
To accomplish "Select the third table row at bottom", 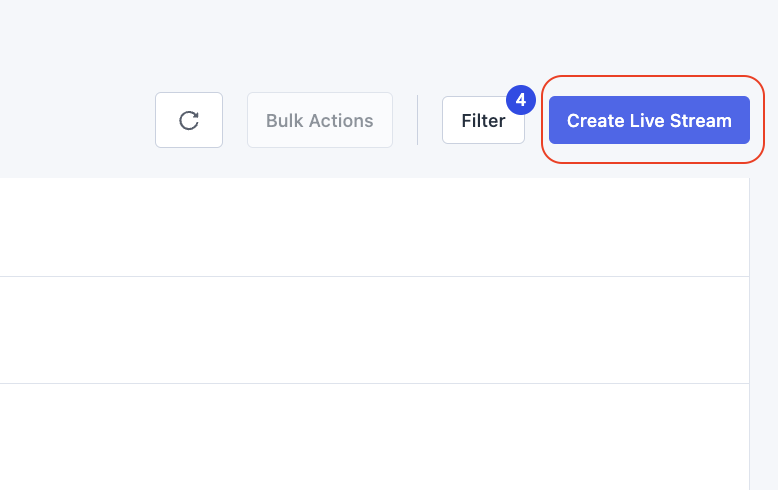I will (x=374, y=437).
